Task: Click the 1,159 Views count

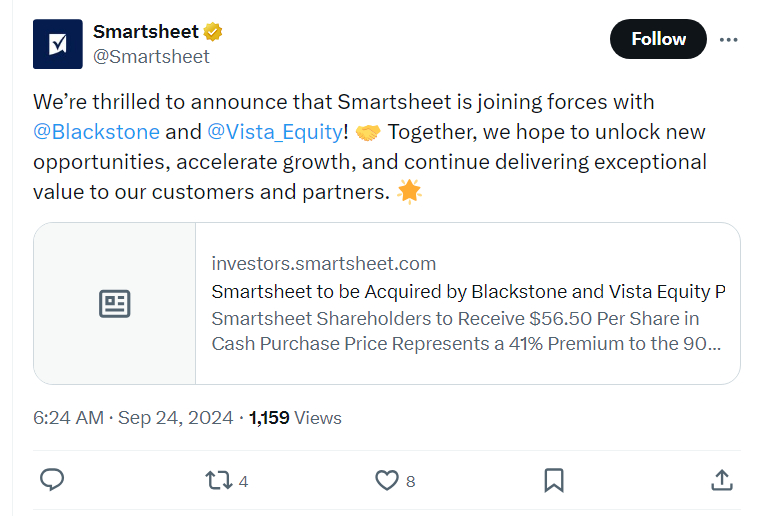Action: (295, 418)
